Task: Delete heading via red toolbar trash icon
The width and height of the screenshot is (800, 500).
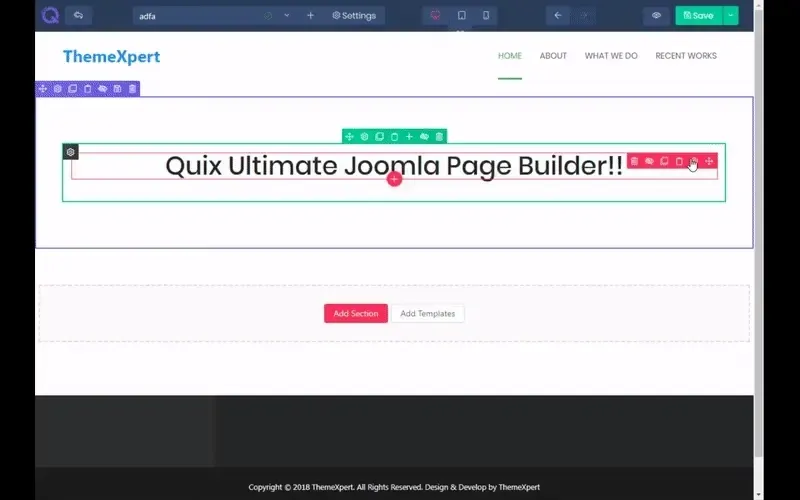Action: [634, 161]
